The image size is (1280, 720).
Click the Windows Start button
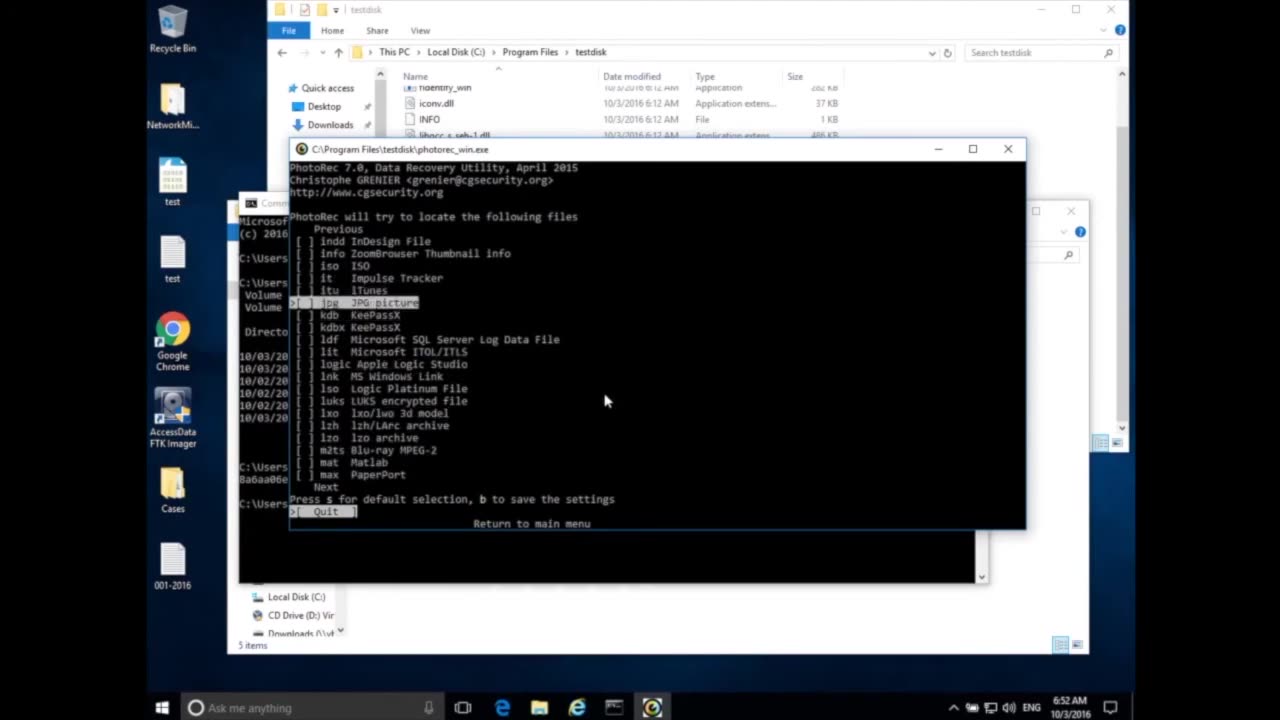162,708
